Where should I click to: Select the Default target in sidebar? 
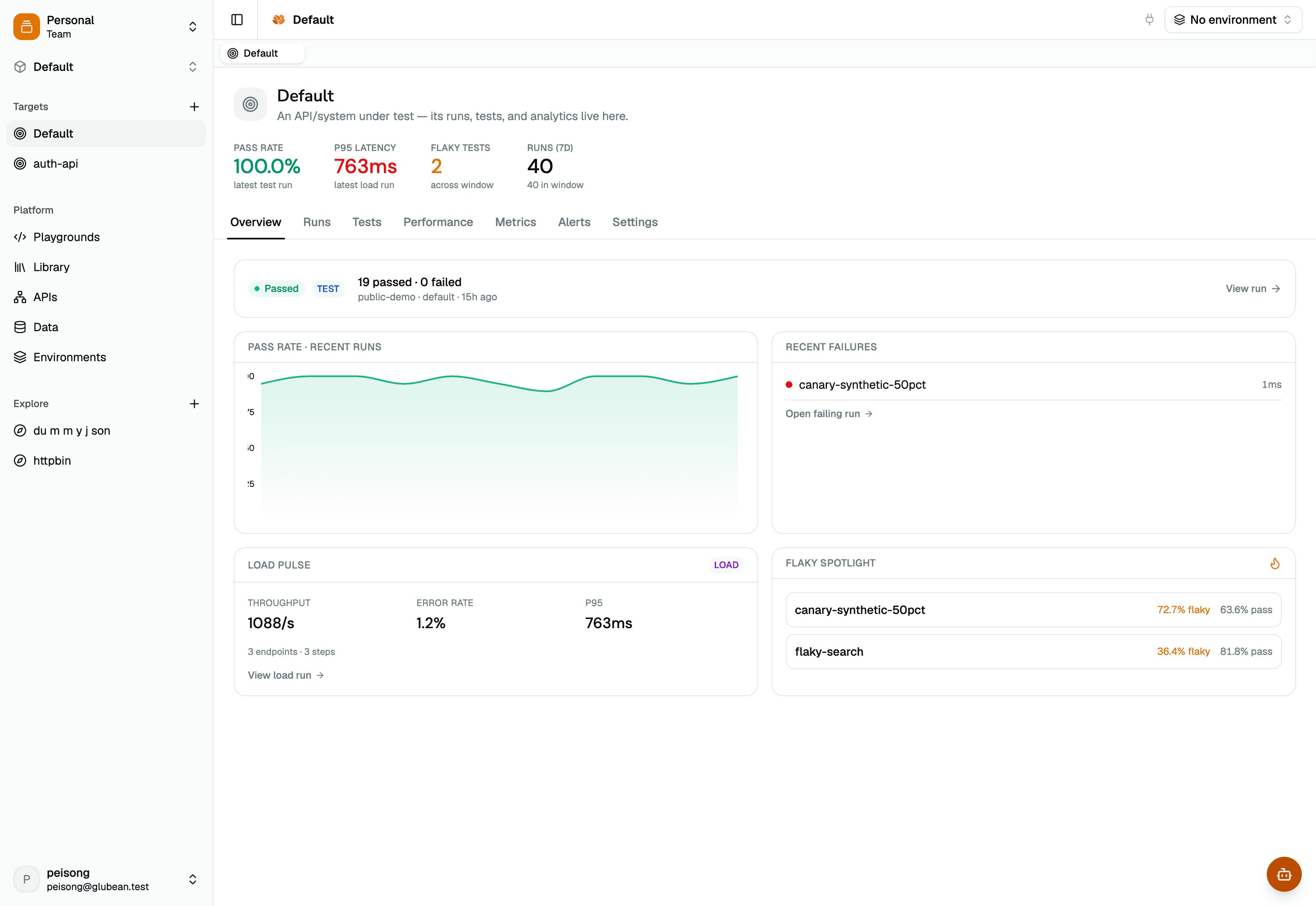[x=106, y=133]
